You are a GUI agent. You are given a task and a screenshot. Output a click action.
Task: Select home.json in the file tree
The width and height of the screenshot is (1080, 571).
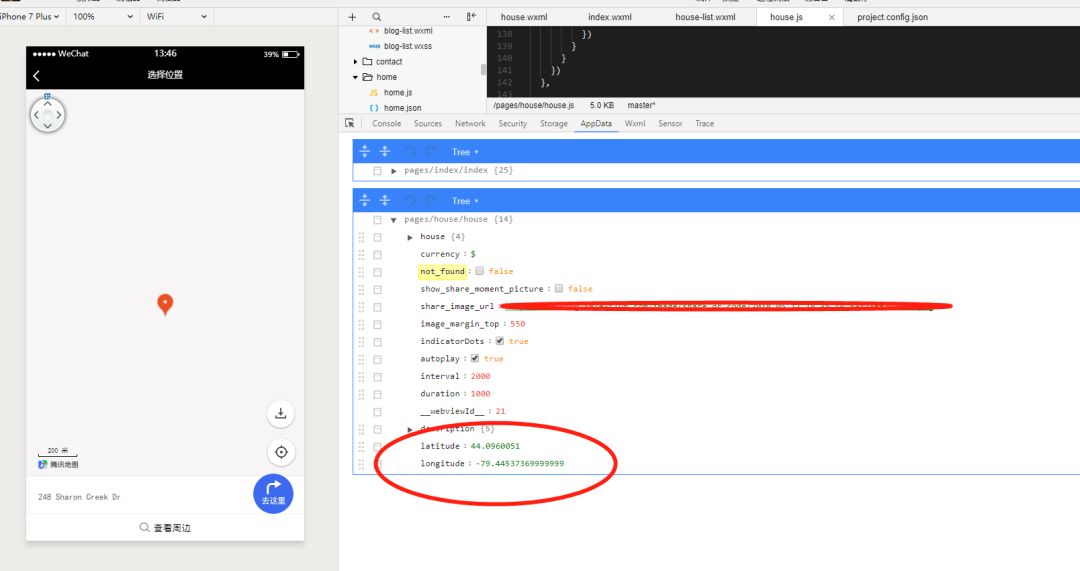(402, 108)
